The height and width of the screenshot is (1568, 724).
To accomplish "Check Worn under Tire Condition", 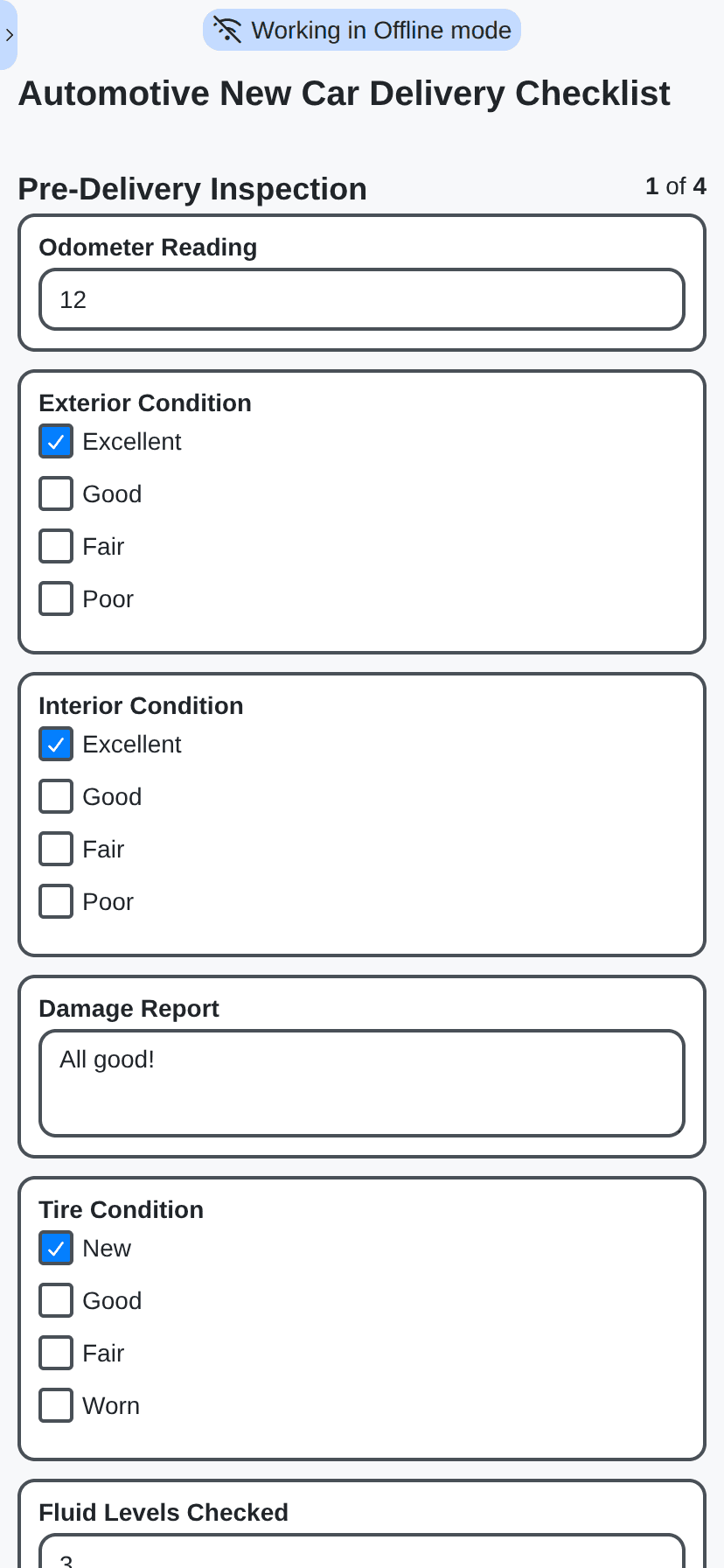I will point(55,1405).
